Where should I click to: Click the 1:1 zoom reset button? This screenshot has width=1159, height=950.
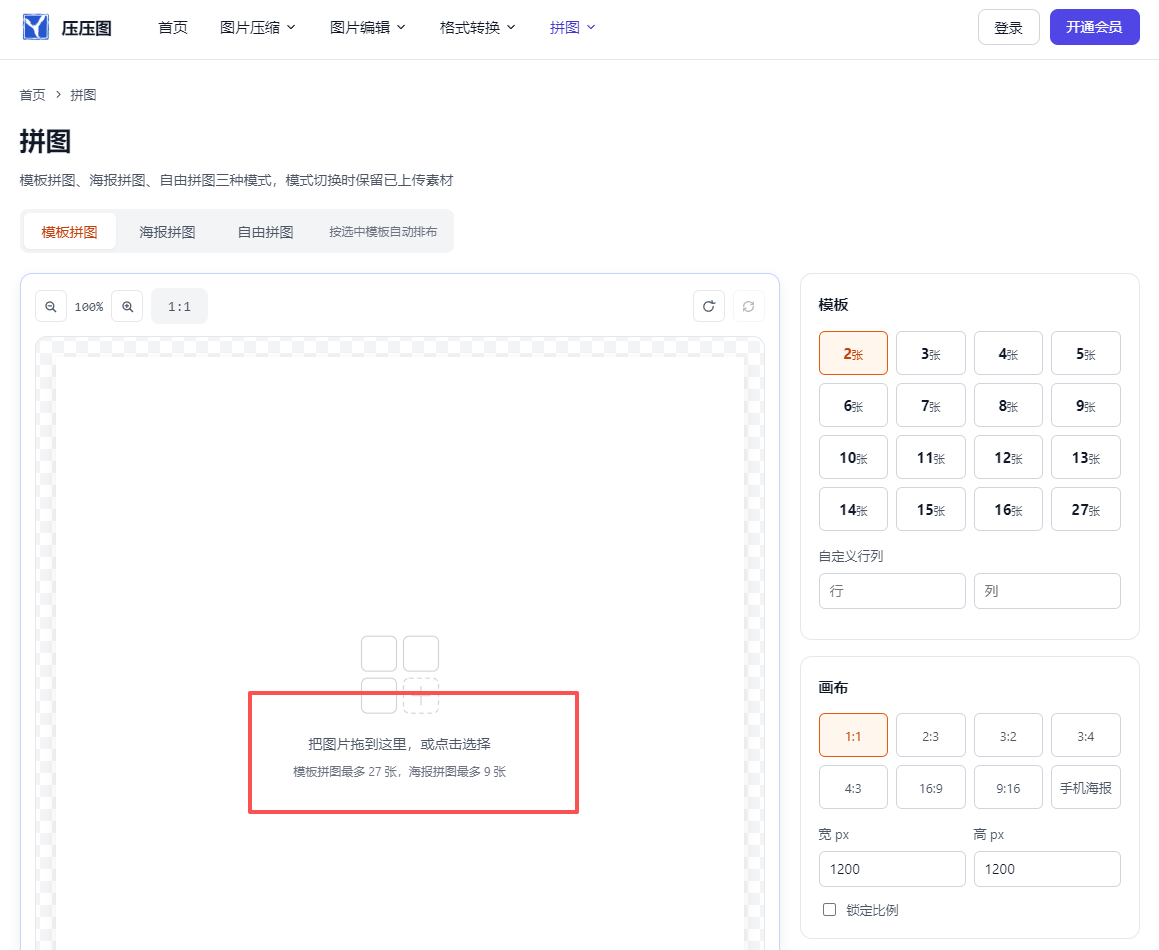pyautogui.click(x=180, y=306)
